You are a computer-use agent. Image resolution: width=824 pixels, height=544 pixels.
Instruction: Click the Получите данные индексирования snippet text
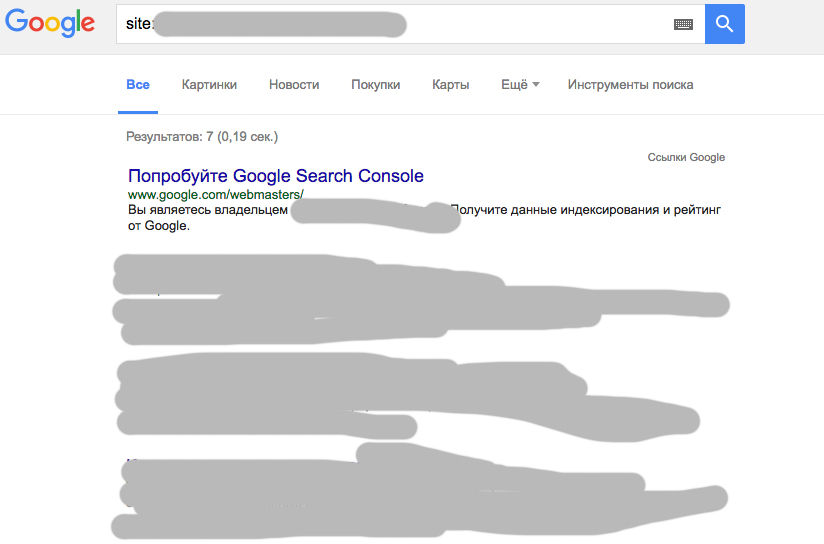(x=586, y=210)
